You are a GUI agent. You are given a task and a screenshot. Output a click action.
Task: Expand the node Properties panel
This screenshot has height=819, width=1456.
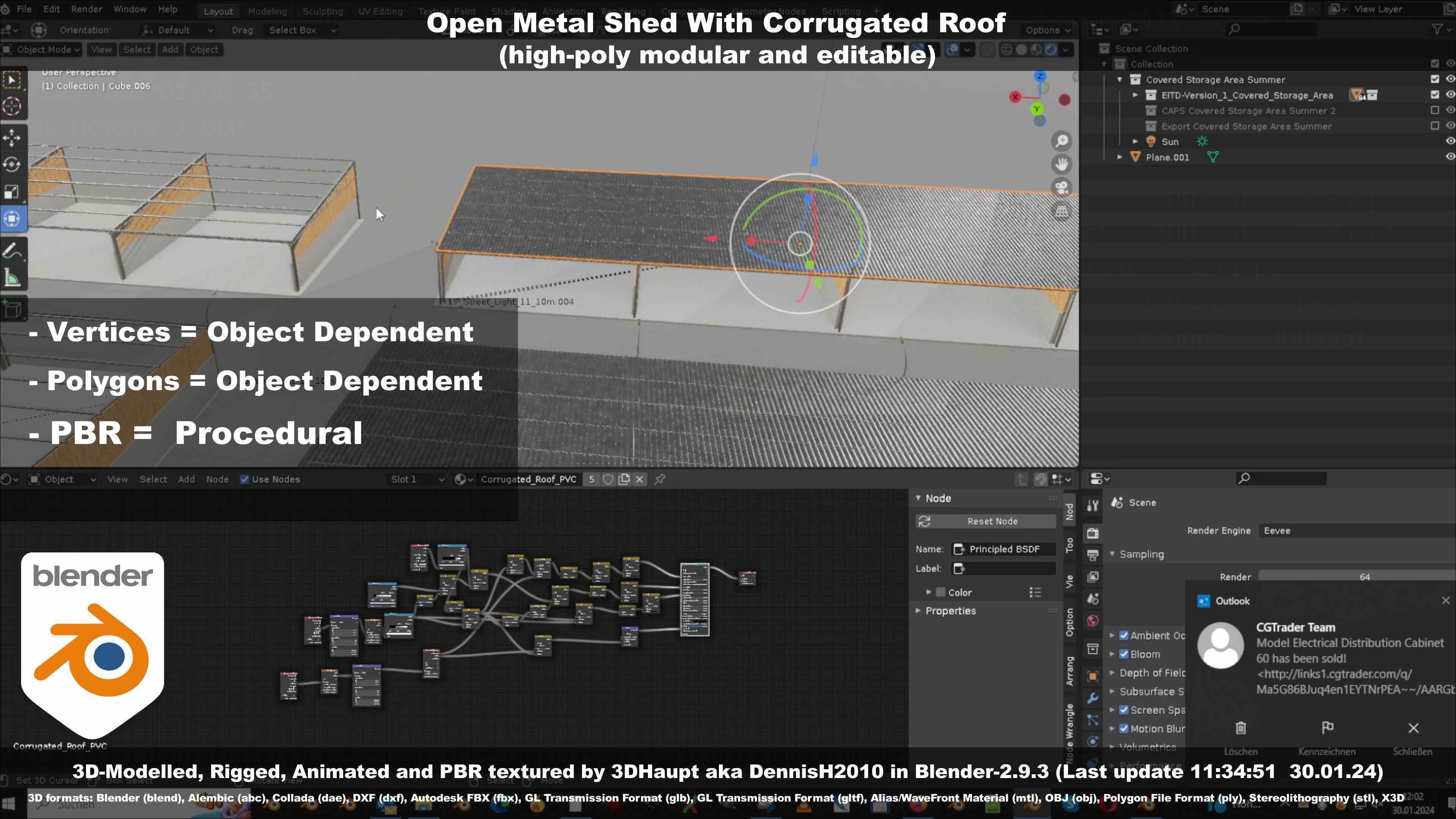(918, 611)
